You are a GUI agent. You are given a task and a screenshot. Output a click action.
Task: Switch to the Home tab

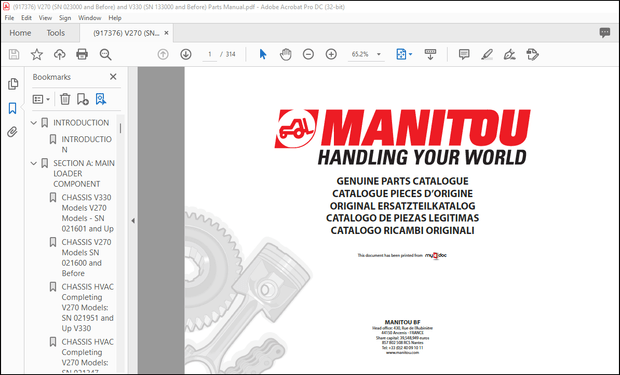(x=20, y=33)
